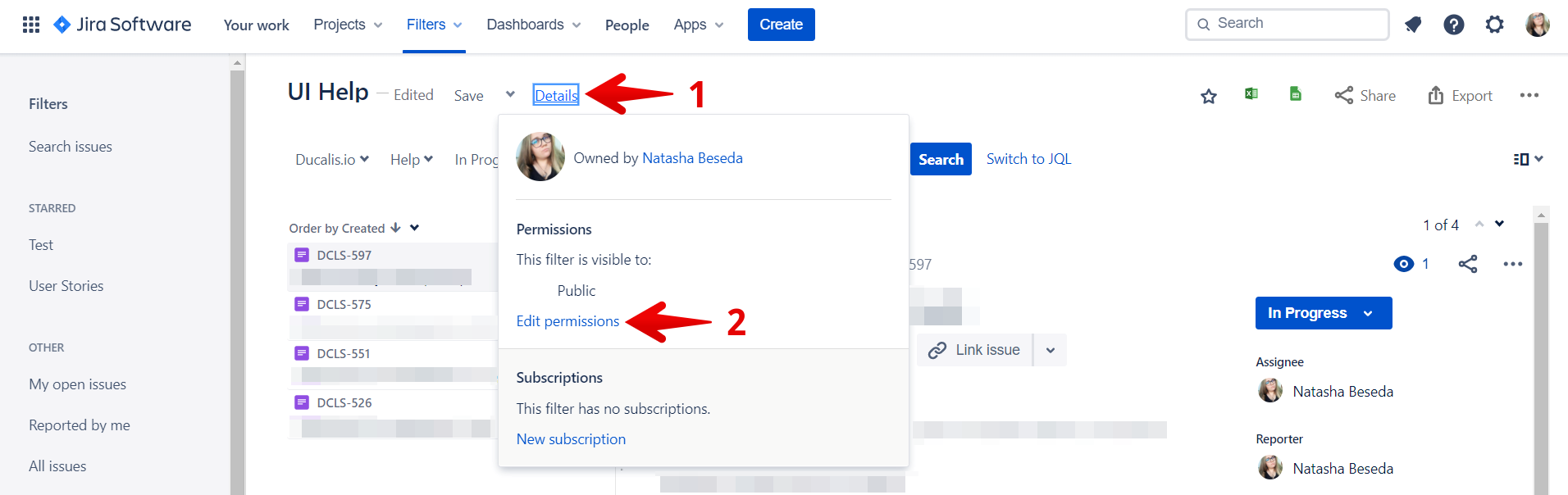This screenshot has width=1568, height=495.
Task: Select issue DCLS-575 in list
Action: pyautogui.click(x=392, y=316)
